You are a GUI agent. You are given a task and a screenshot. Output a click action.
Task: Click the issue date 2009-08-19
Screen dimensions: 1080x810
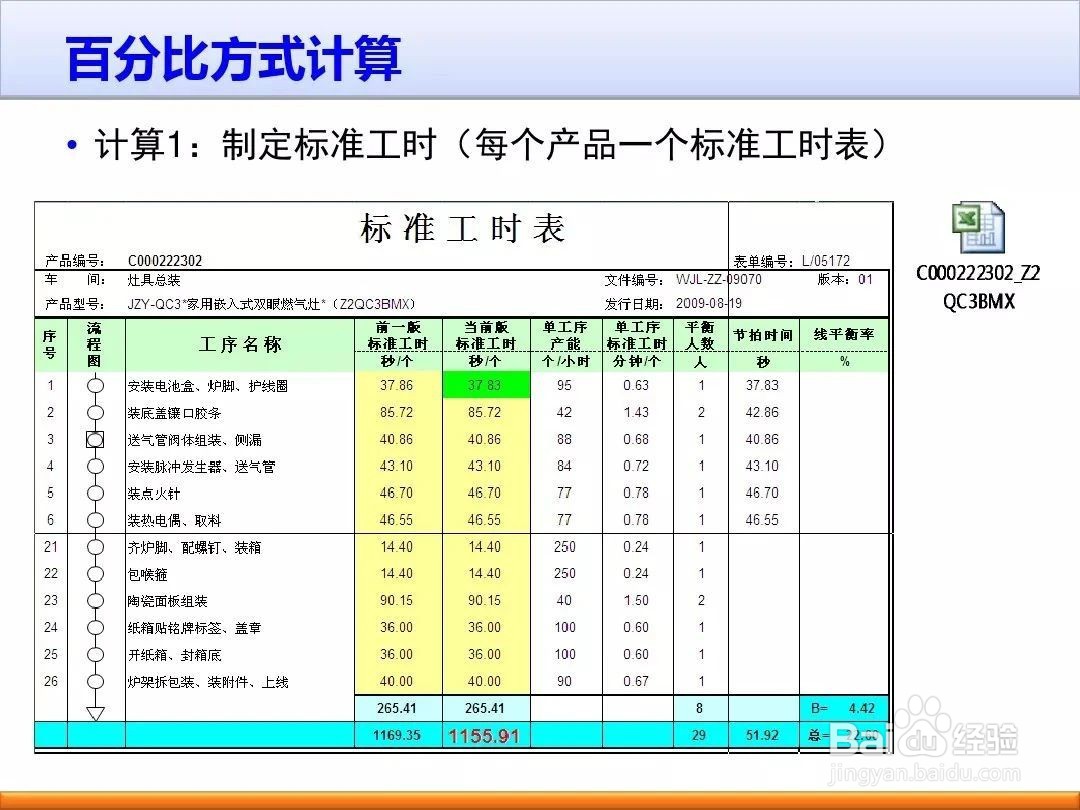click(709, 304)
